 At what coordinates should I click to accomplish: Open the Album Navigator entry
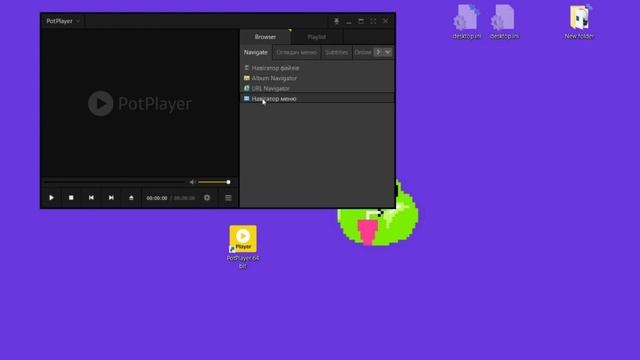[x=317, y=78]
